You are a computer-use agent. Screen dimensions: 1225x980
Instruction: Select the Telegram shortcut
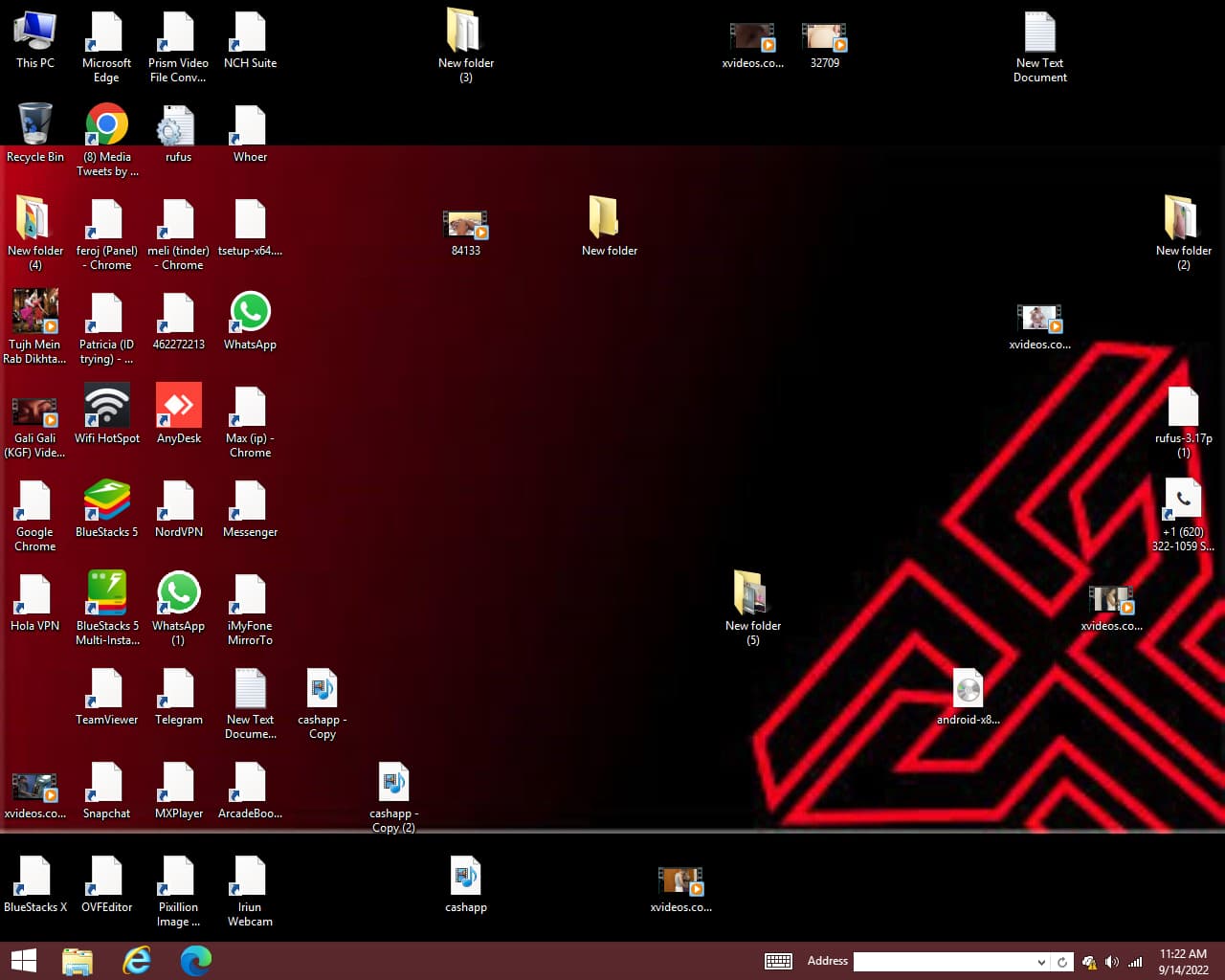click(x=179, y=697)
